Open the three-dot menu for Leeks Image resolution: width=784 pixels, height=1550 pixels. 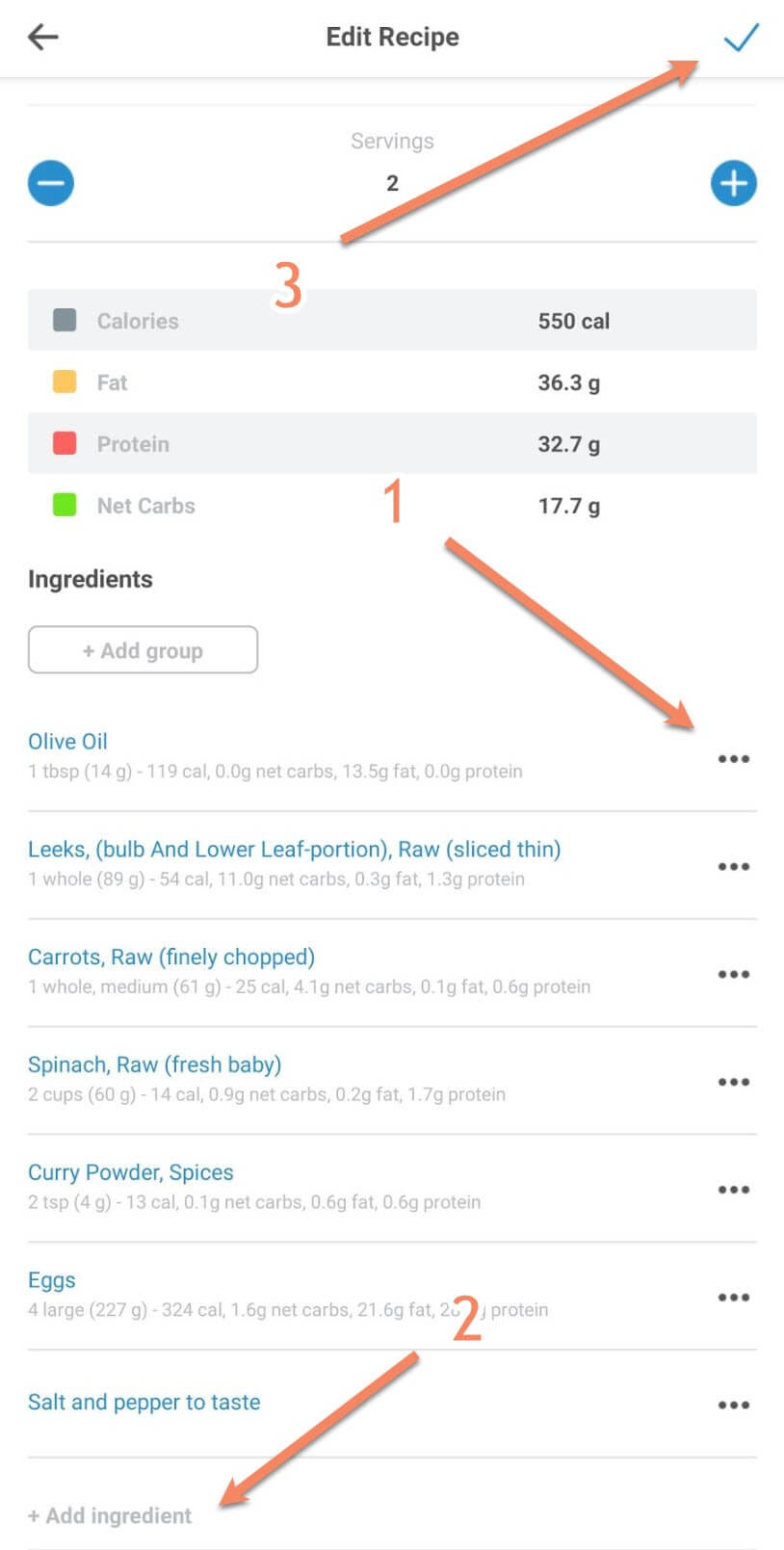pos(733,867)
